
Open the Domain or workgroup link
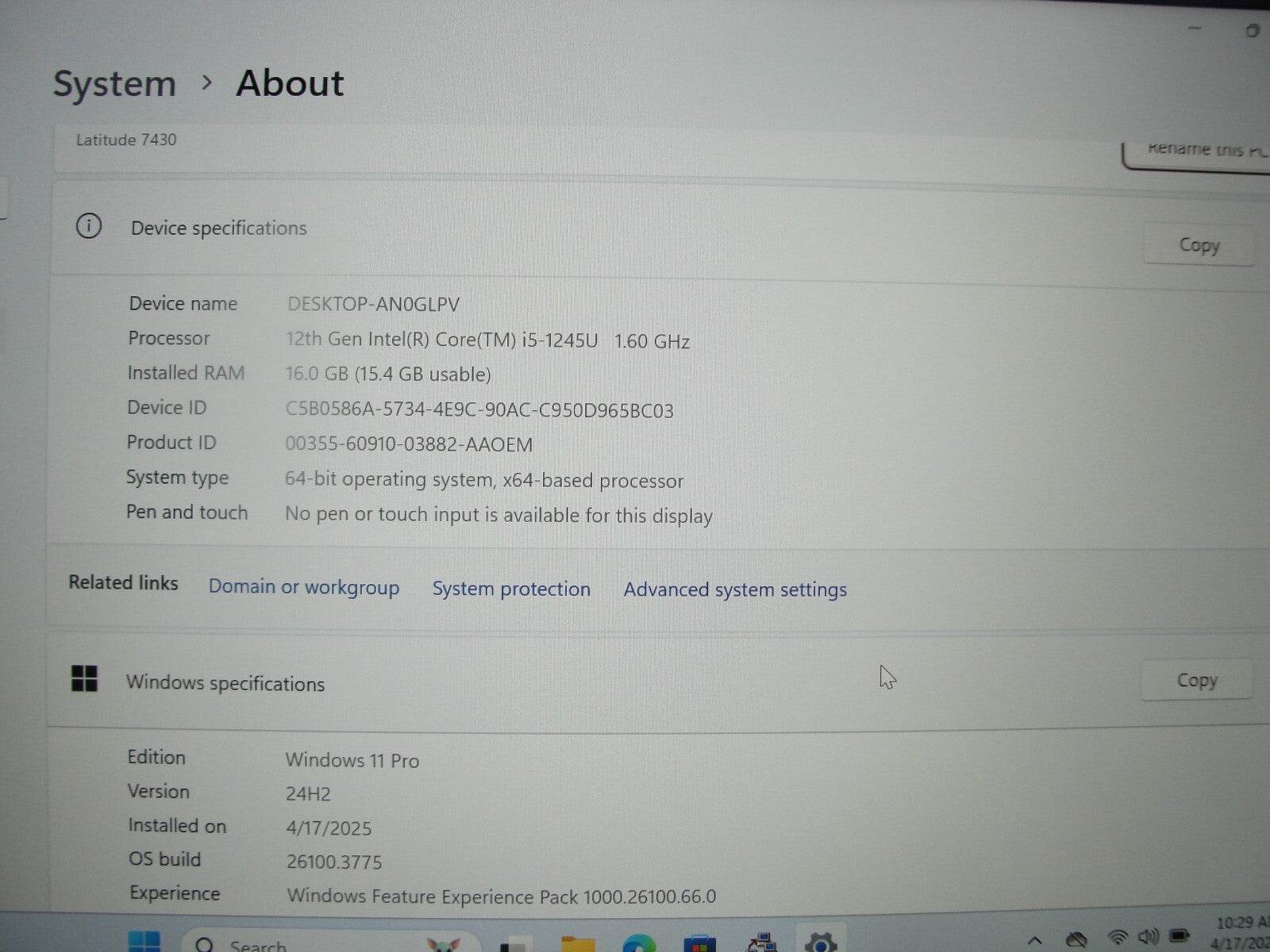(303, 587)
